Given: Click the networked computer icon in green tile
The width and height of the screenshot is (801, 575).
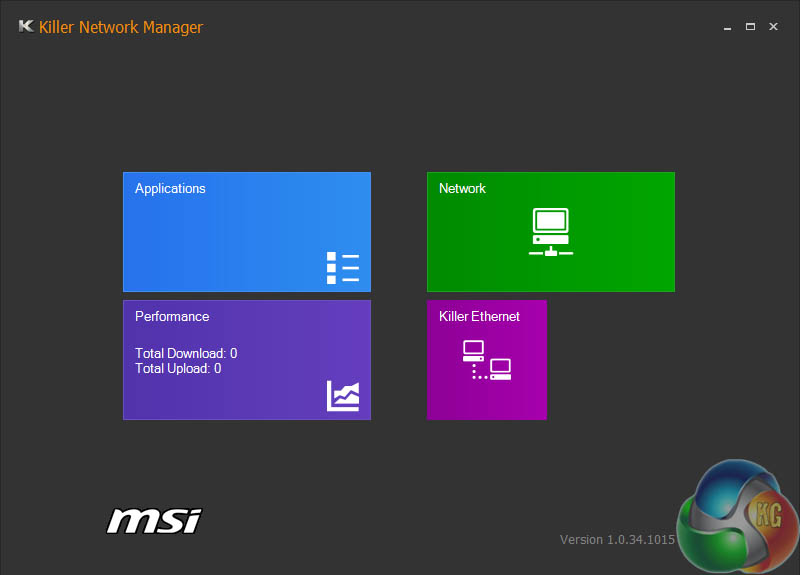Looking at the screenshot, I should 551,232.
